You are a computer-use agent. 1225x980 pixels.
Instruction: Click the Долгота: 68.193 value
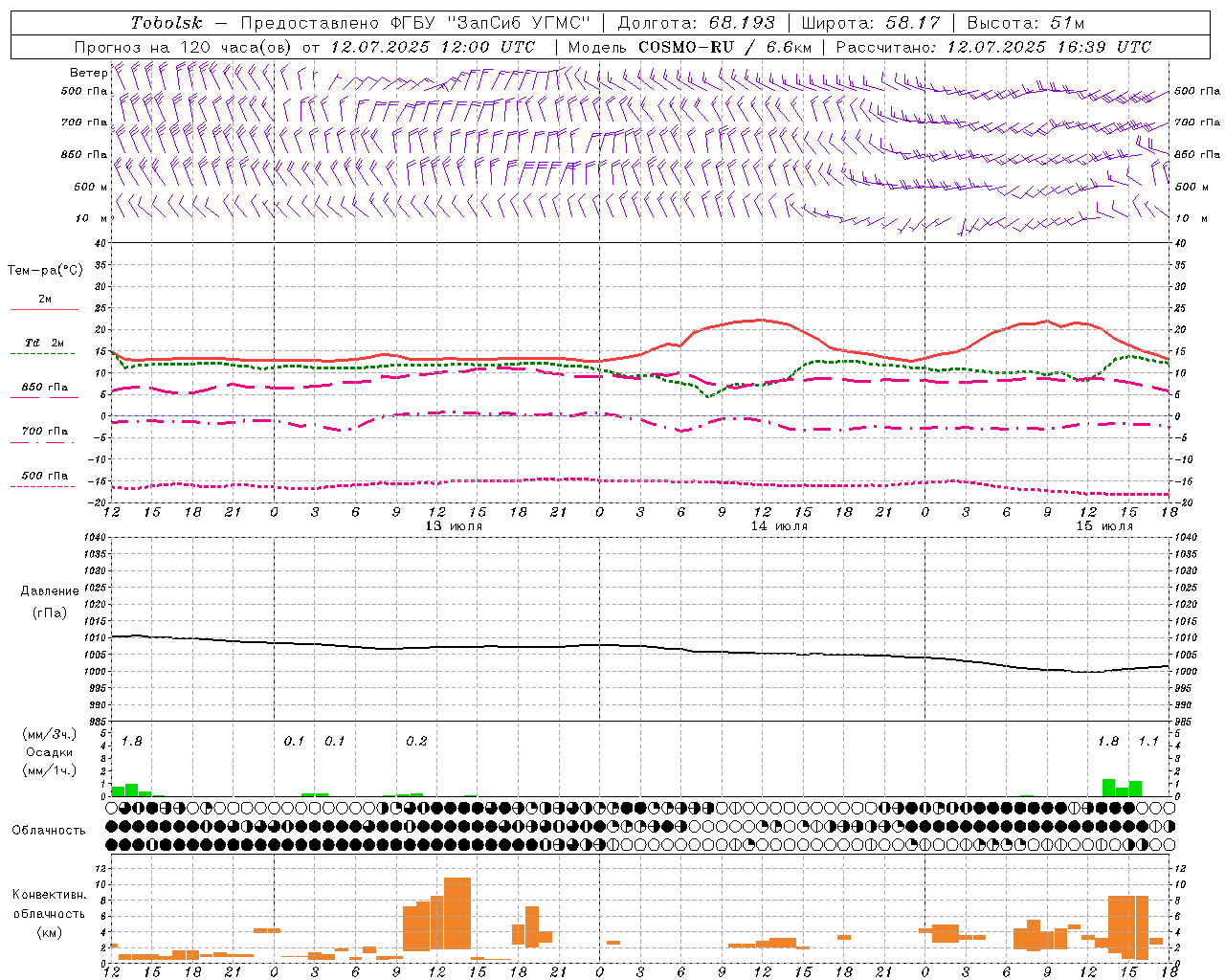click(x=696, y=23)
